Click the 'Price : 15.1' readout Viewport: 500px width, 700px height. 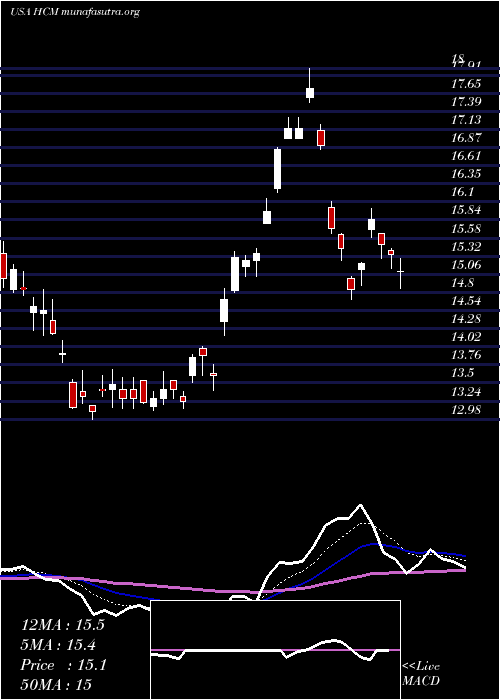pyautogui.click(x=63, y=665)
